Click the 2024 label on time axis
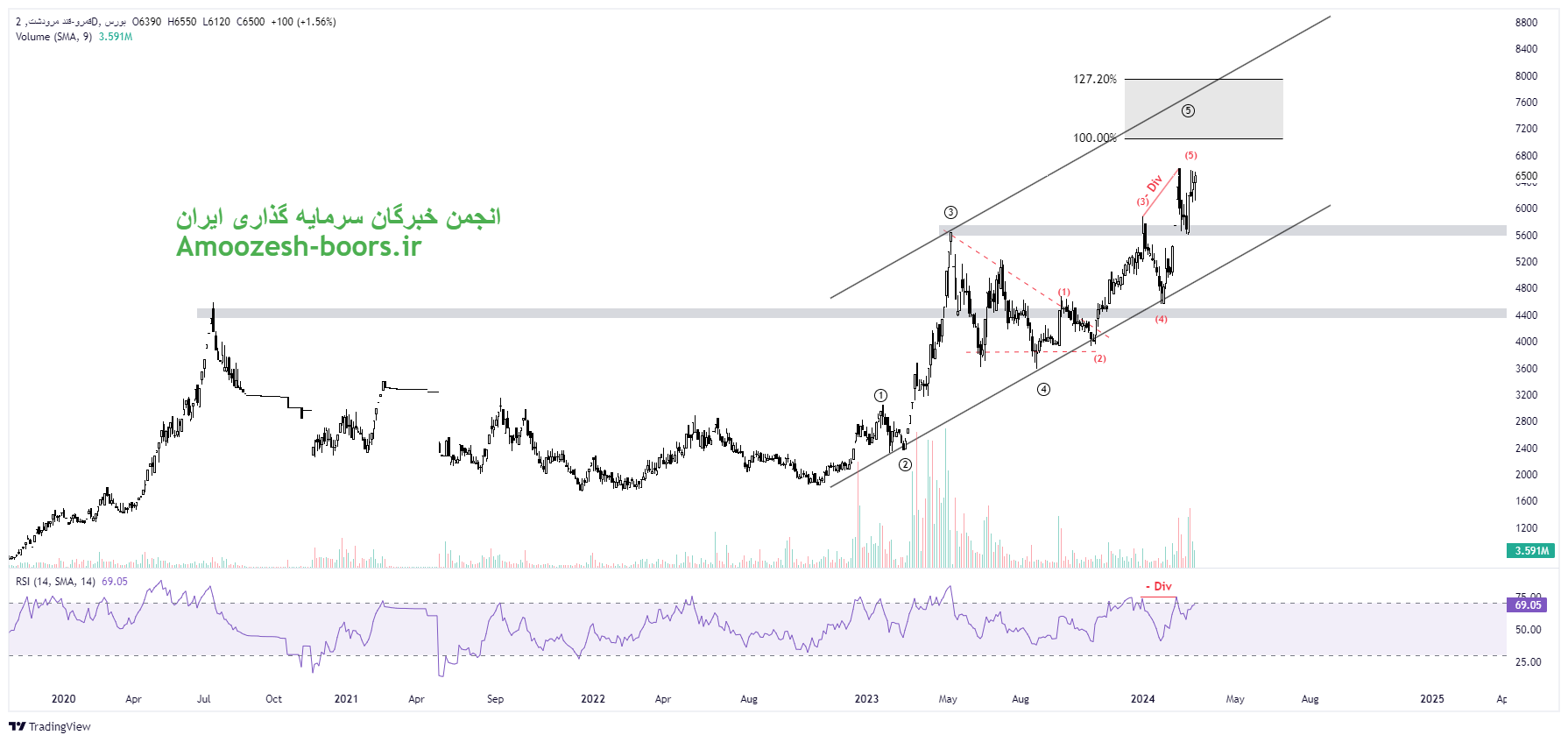 coord(1142,698)
